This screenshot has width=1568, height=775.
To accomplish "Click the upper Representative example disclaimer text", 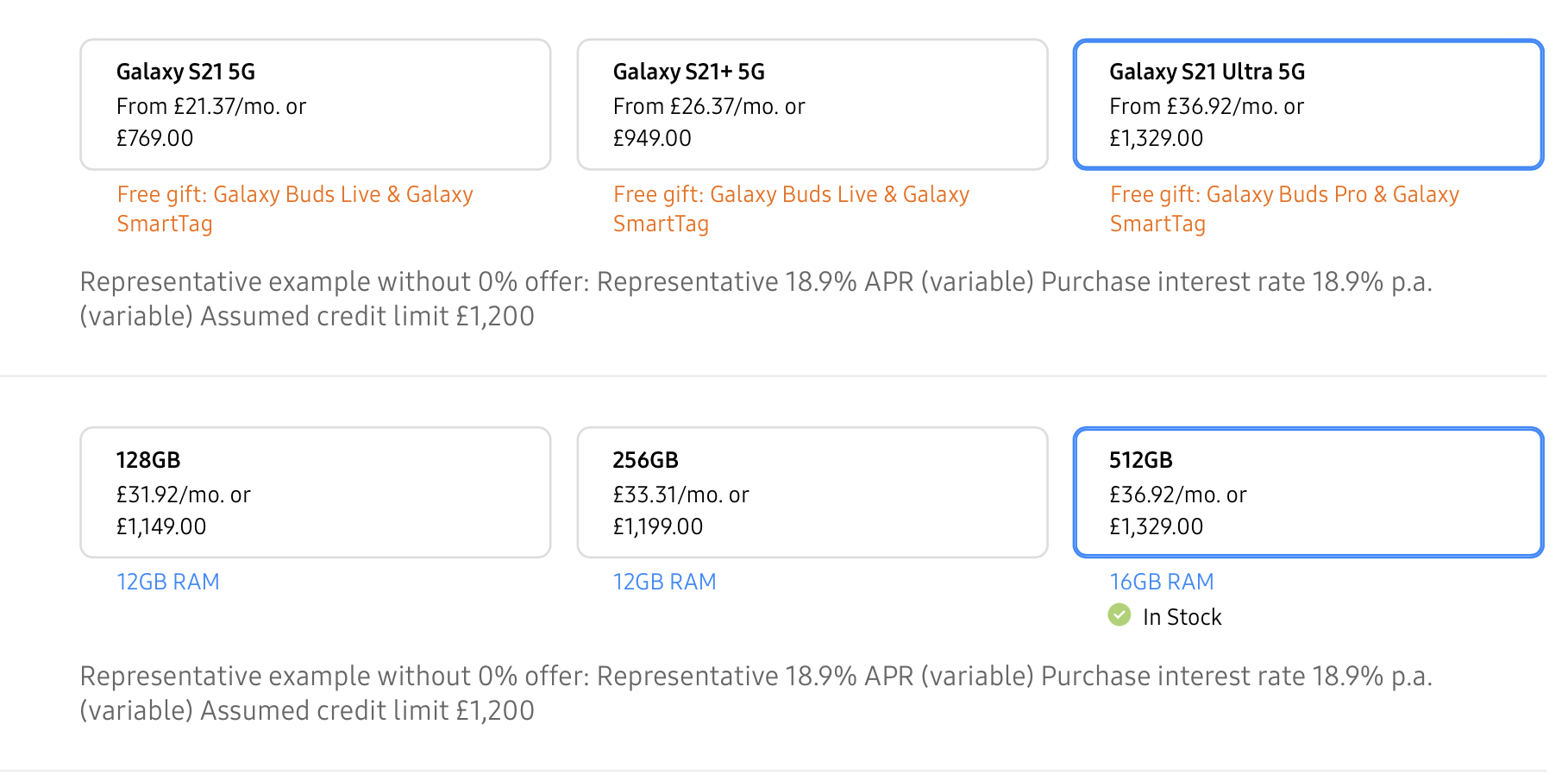I will click(x=755, y=299).
